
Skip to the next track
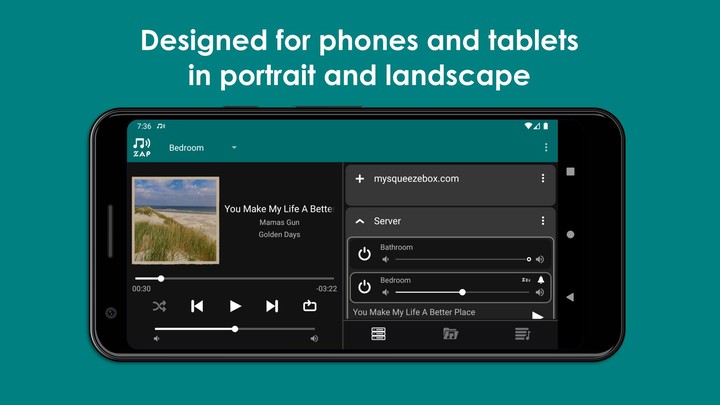coord(272,306)
